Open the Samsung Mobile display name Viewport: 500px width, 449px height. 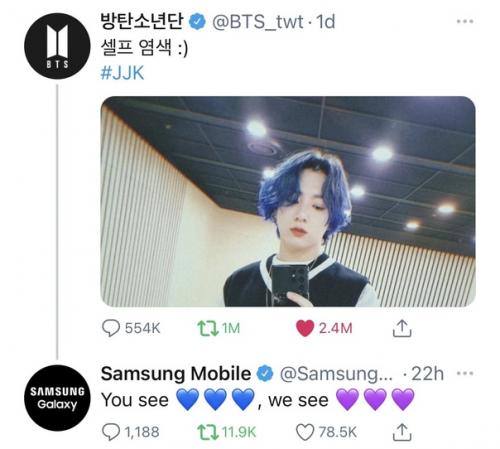tap(176, 373)
